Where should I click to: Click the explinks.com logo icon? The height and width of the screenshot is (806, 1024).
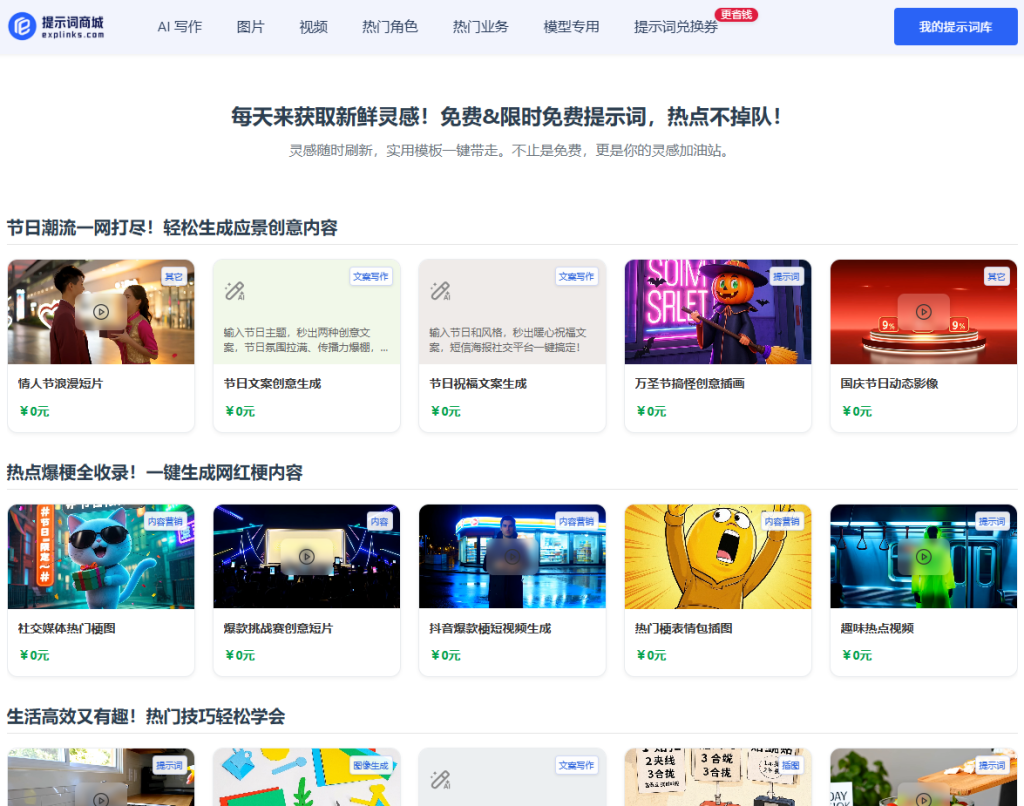[22, 27]
